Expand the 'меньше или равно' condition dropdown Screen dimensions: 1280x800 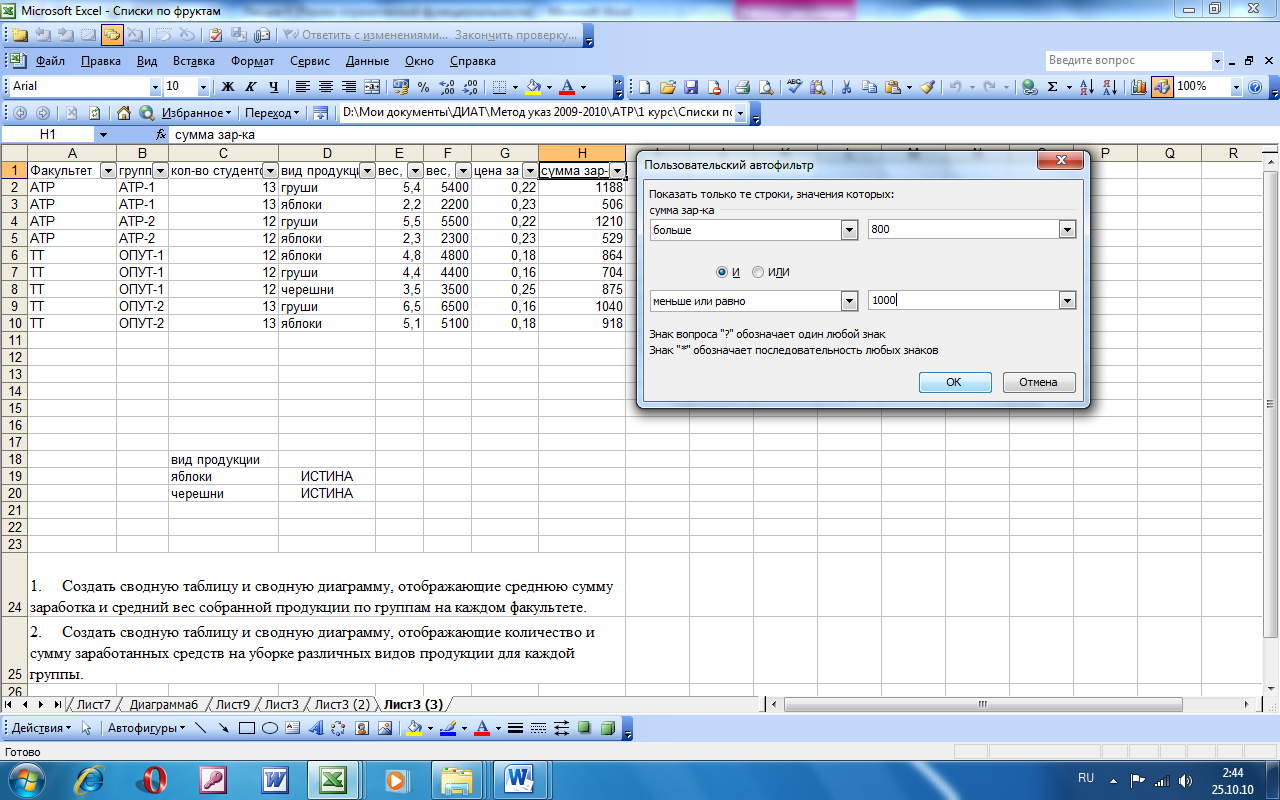point(849,301)
